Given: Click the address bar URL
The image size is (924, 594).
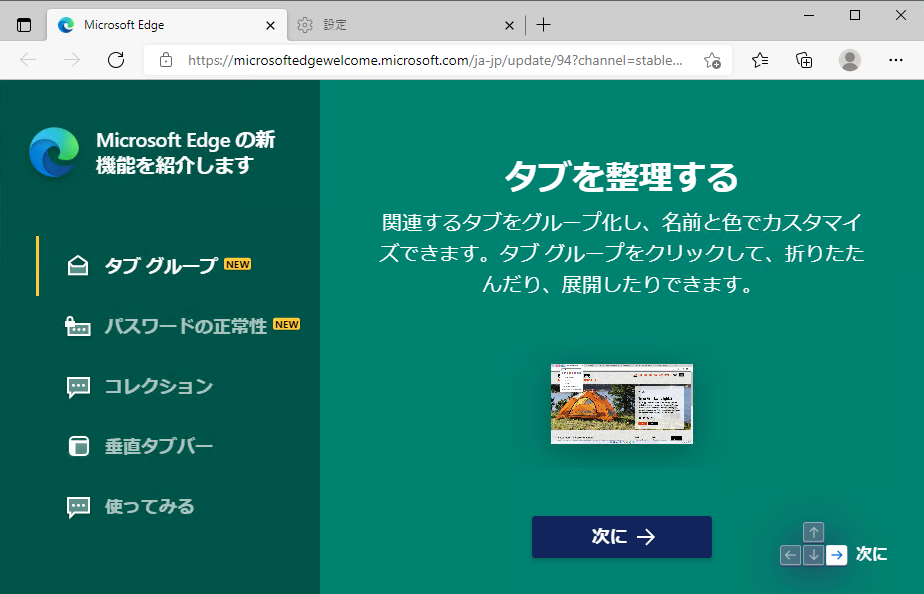Looking at the screenshot, I should click(435, 60).
